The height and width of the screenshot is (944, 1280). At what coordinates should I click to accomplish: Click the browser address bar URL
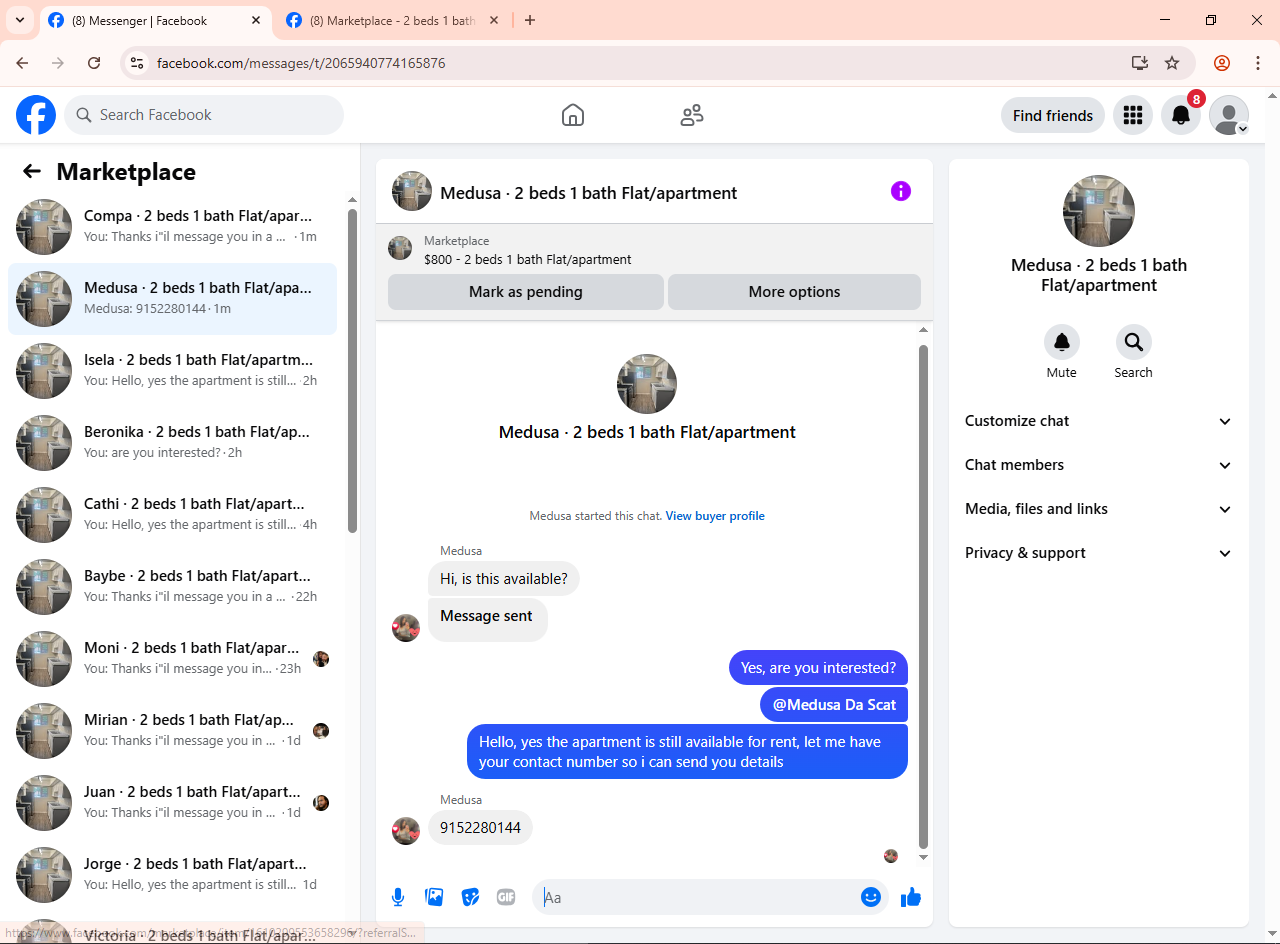point(301,63)
